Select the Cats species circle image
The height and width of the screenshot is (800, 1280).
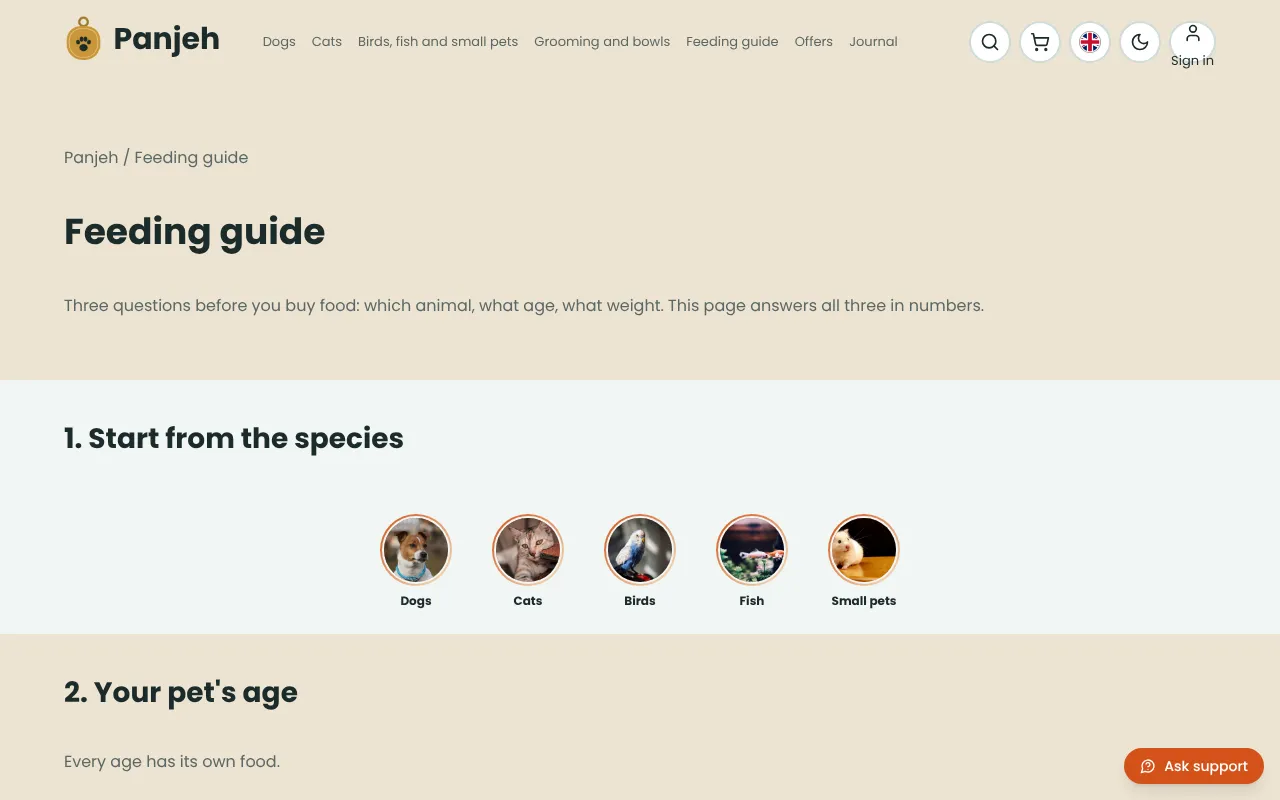tap(528, 550)
